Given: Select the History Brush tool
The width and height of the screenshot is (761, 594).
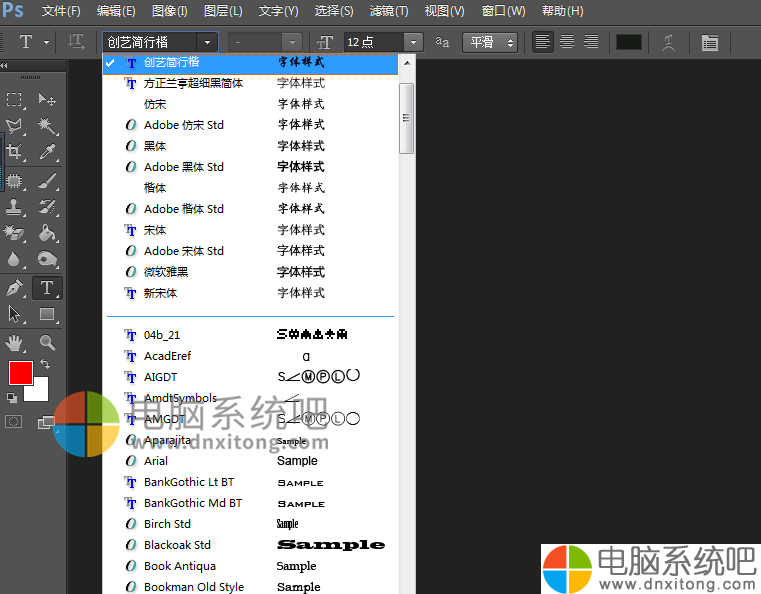Looking at the screenshot, I should click(47, 207).
